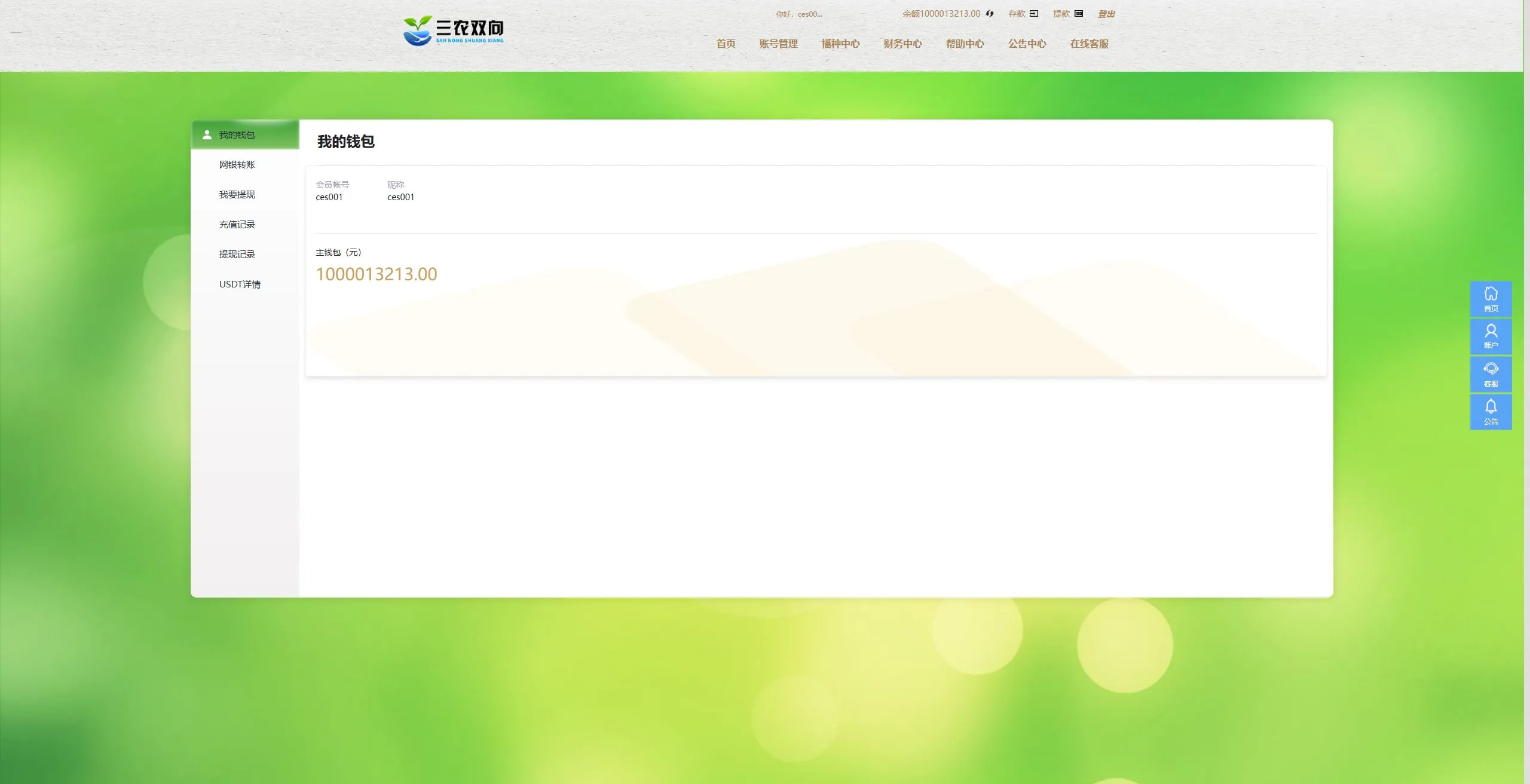Open 首页 floating home button

click(x=1491, y=299)
